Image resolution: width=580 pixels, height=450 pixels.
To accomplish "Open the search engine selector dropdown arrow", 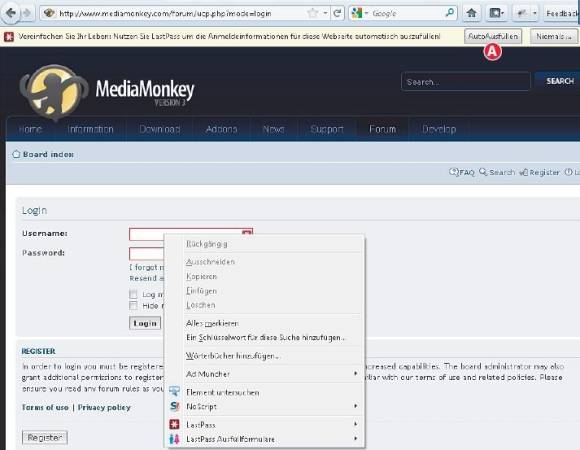I will (366, 13).
